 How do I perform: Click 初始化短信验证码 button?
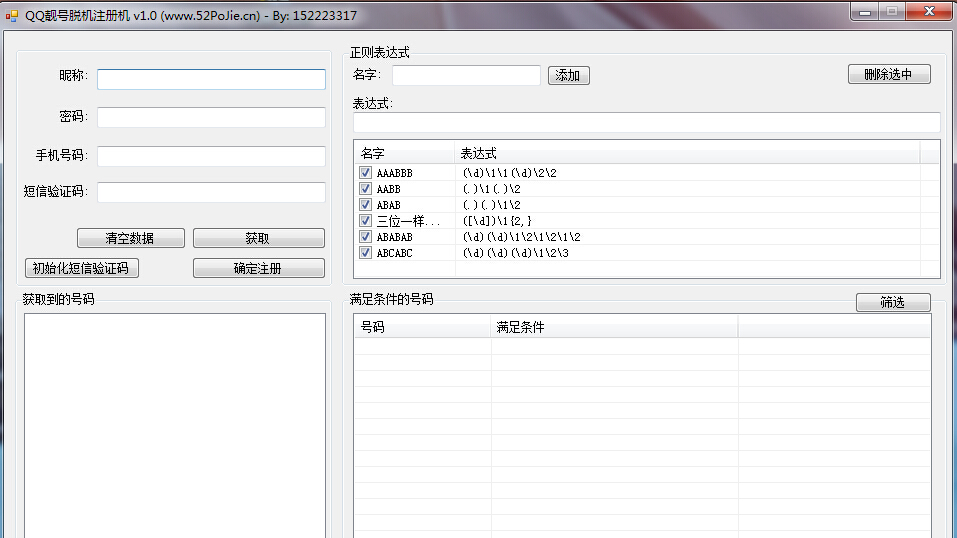[82, 268]
